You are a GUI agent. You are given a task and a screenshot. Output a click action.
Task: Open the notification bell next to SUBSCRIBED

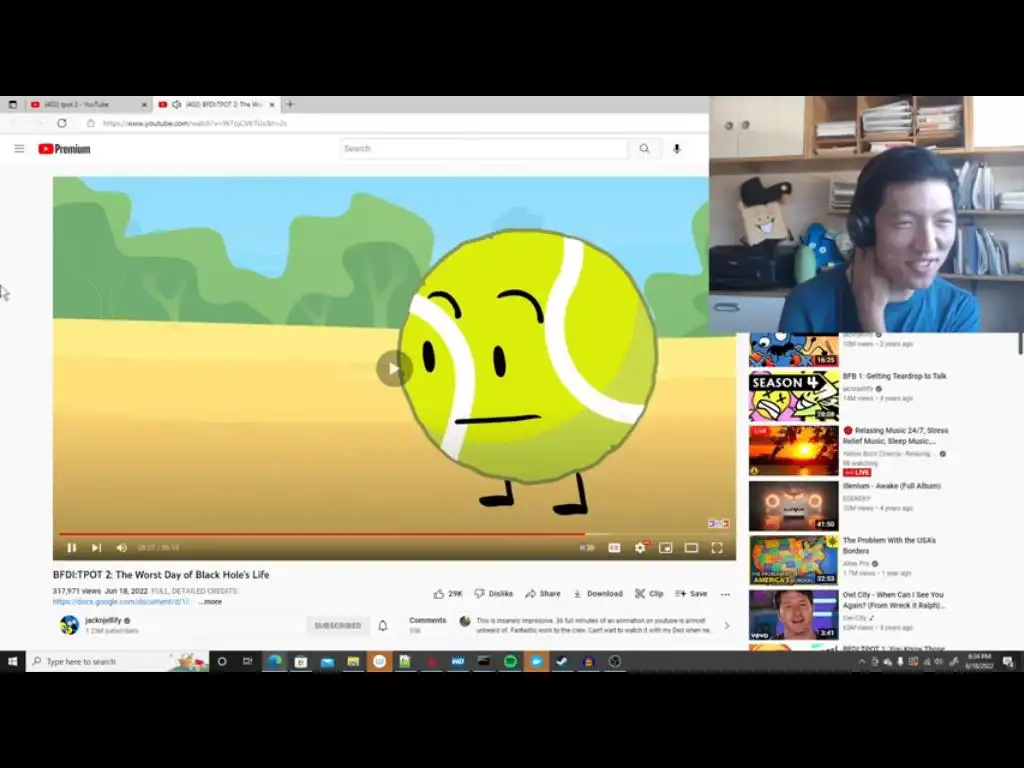[383, 626]
